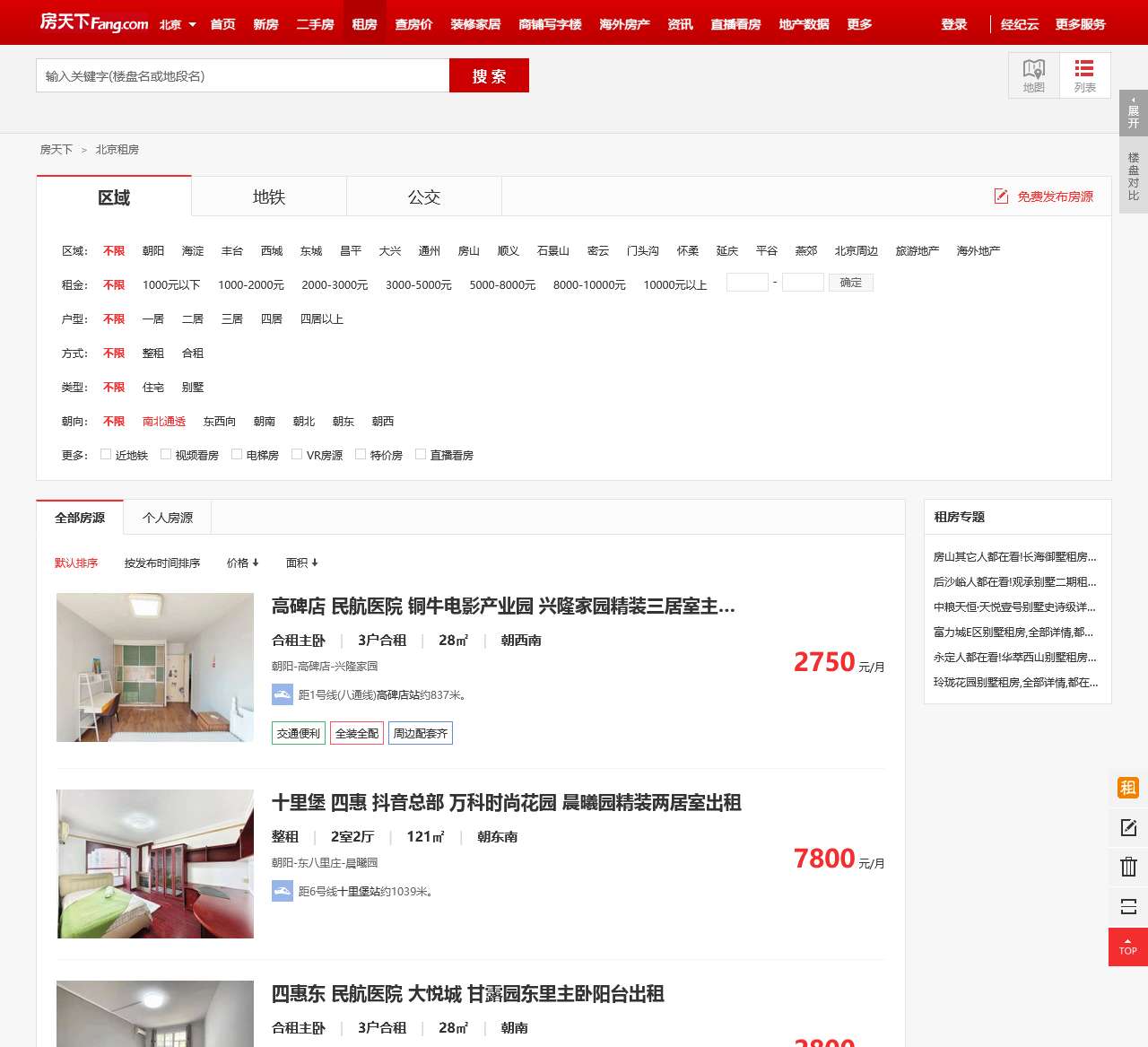The width and height of the screenshot is (1148, 1047).
Task: Switch to the 地铁 tab
Action: point(269,196)
